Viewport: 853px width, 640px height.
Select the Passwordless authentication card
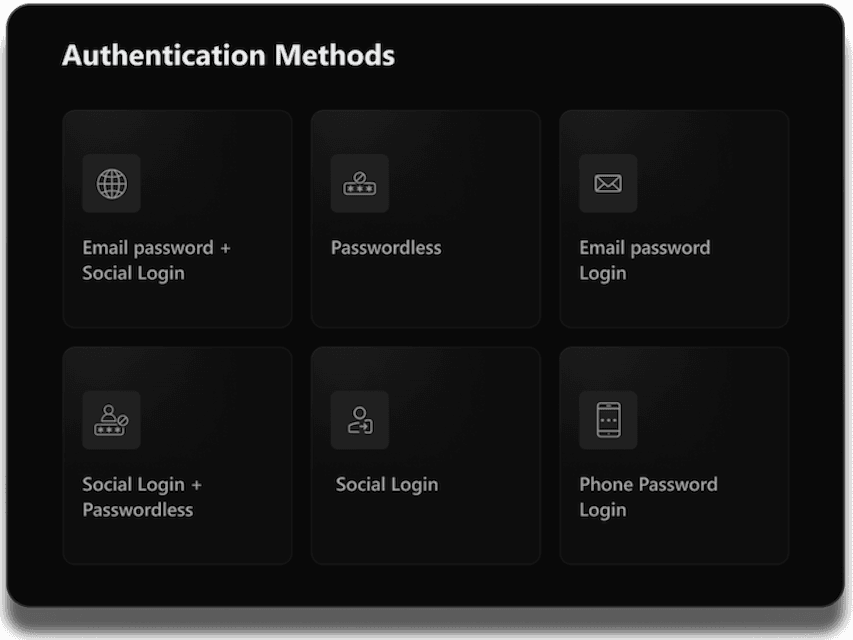point(425,218)
